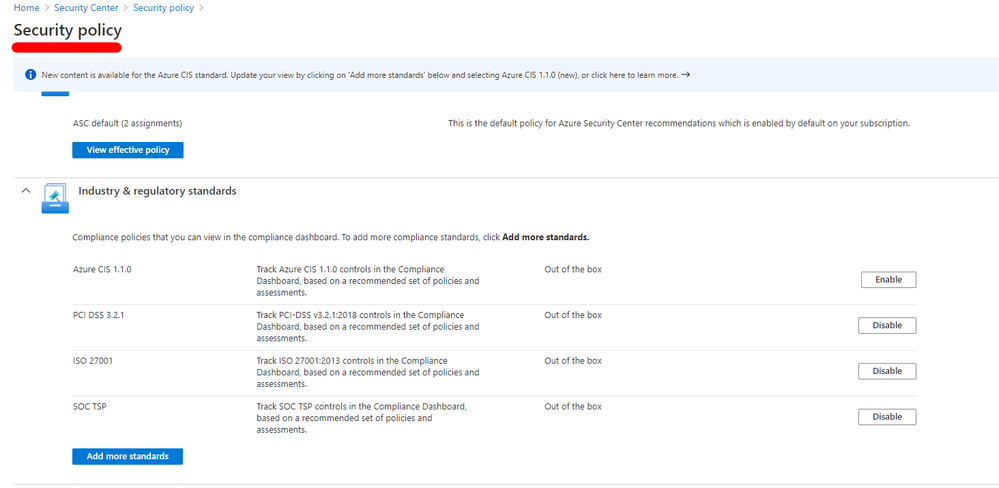
Task: Go to Security Center breadcrumb
Action: tap(86, 8)
